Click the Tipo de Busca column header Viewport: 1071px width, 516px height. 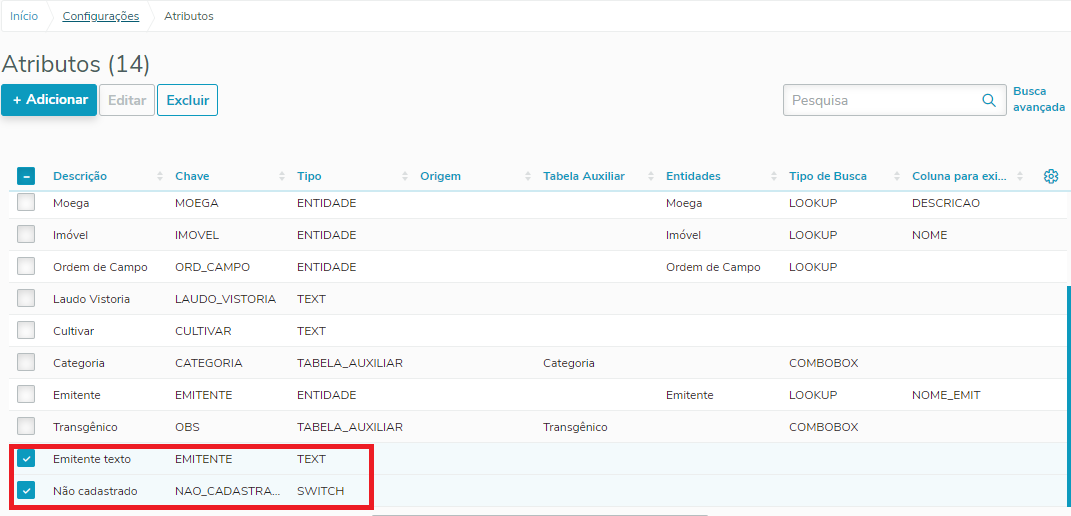828,176
